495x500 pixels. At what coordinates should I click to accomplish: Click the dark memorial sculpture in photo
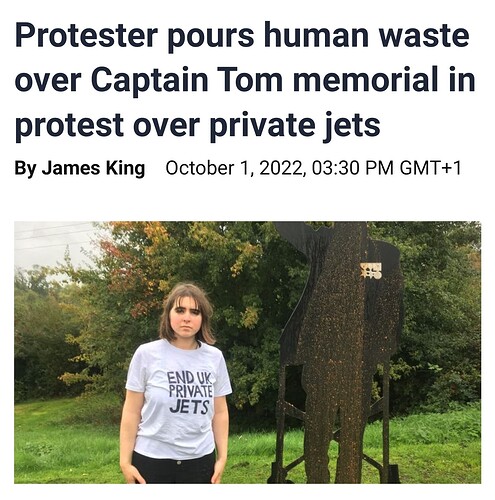coord(337,350)
